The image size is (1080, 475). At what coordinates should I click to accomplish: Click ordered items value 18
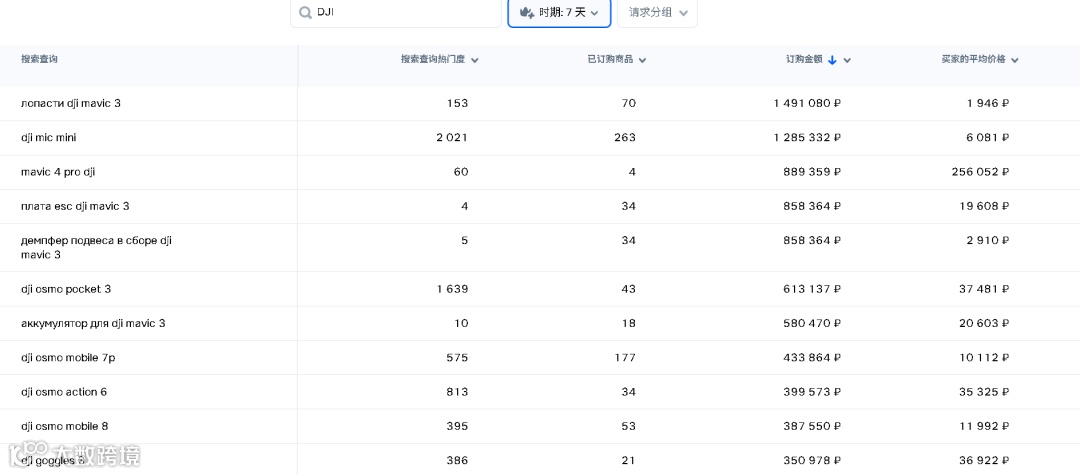[628, 324]
